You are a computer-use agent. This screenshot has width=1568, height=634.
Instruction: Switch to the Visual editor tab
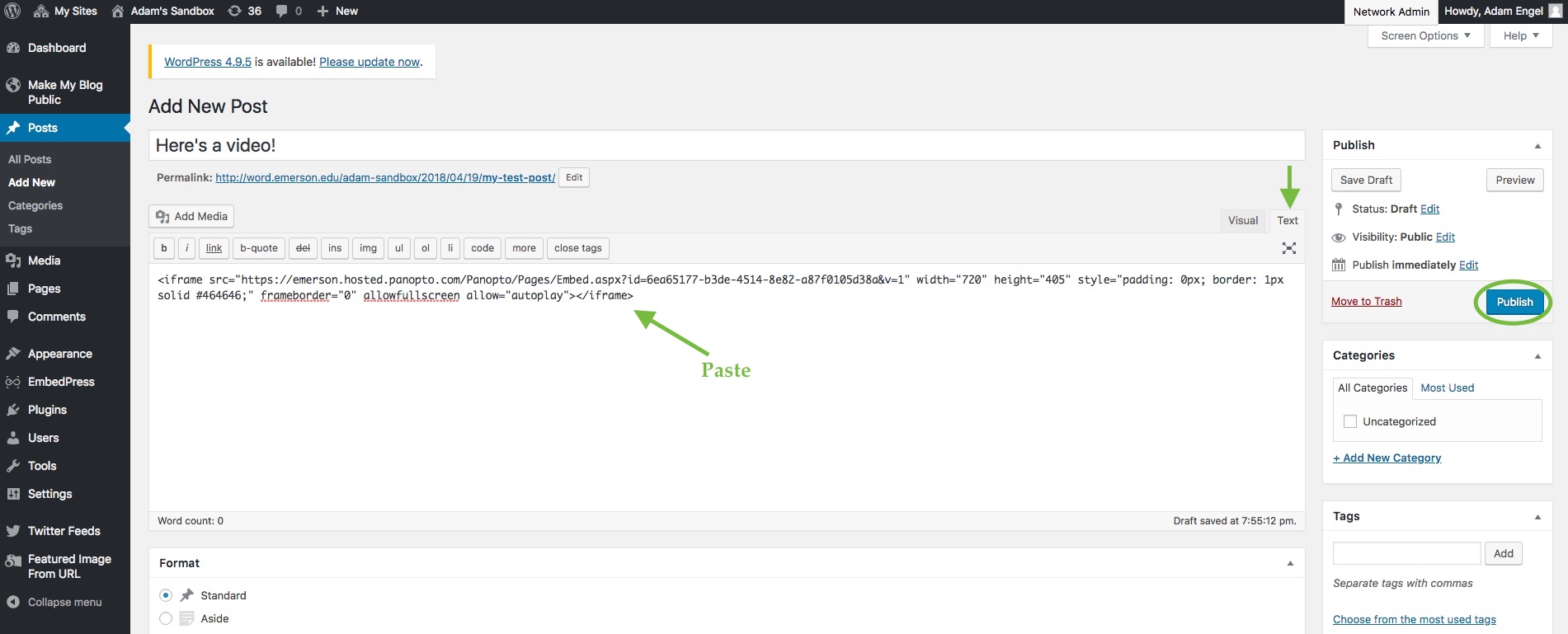click(x=1243, y=220)
